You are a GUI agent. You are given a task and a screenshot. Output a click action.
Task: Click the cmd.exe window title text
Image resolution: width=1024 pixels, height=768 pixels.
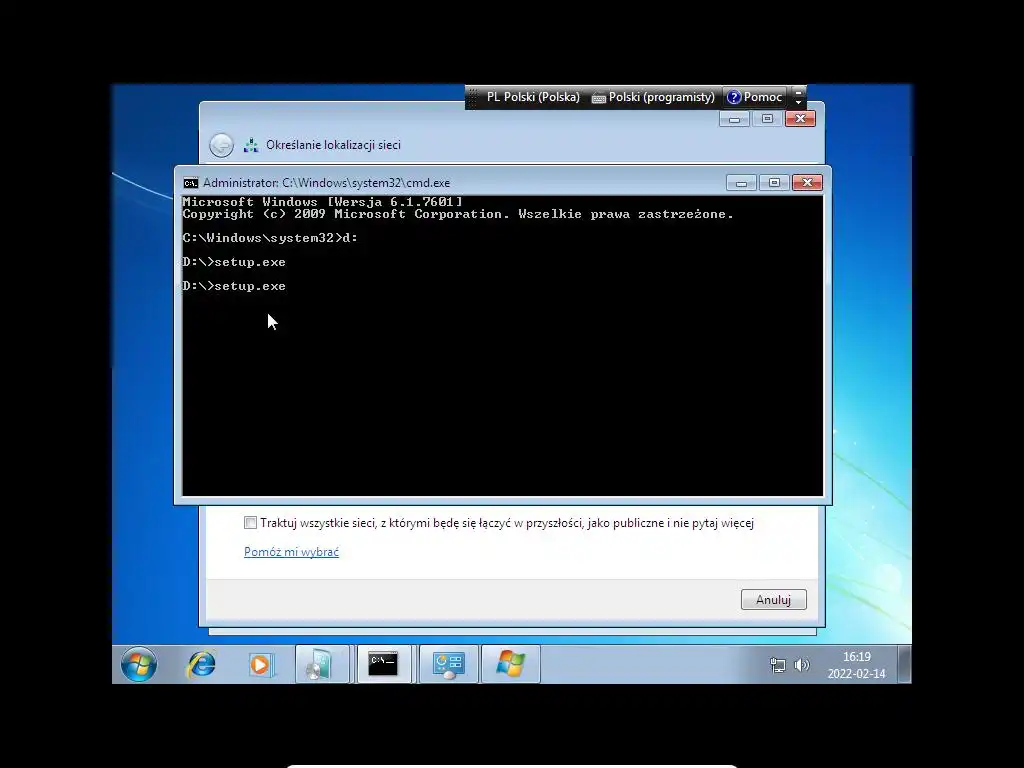click(327, 183)
